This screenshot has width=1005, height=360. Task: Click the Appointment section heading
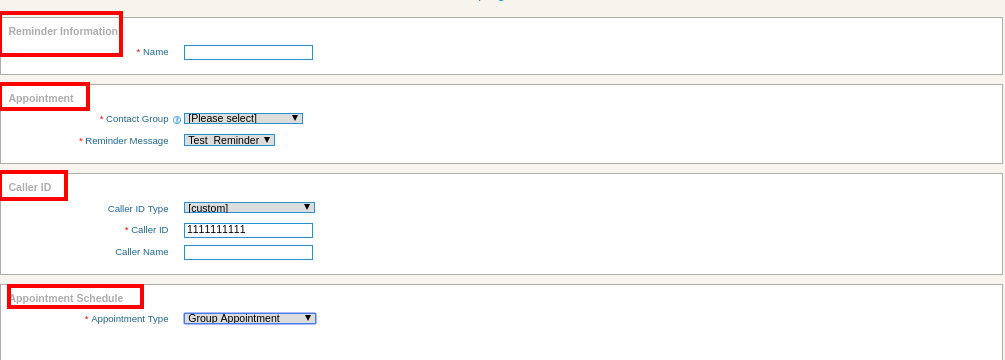click(41, 99)
